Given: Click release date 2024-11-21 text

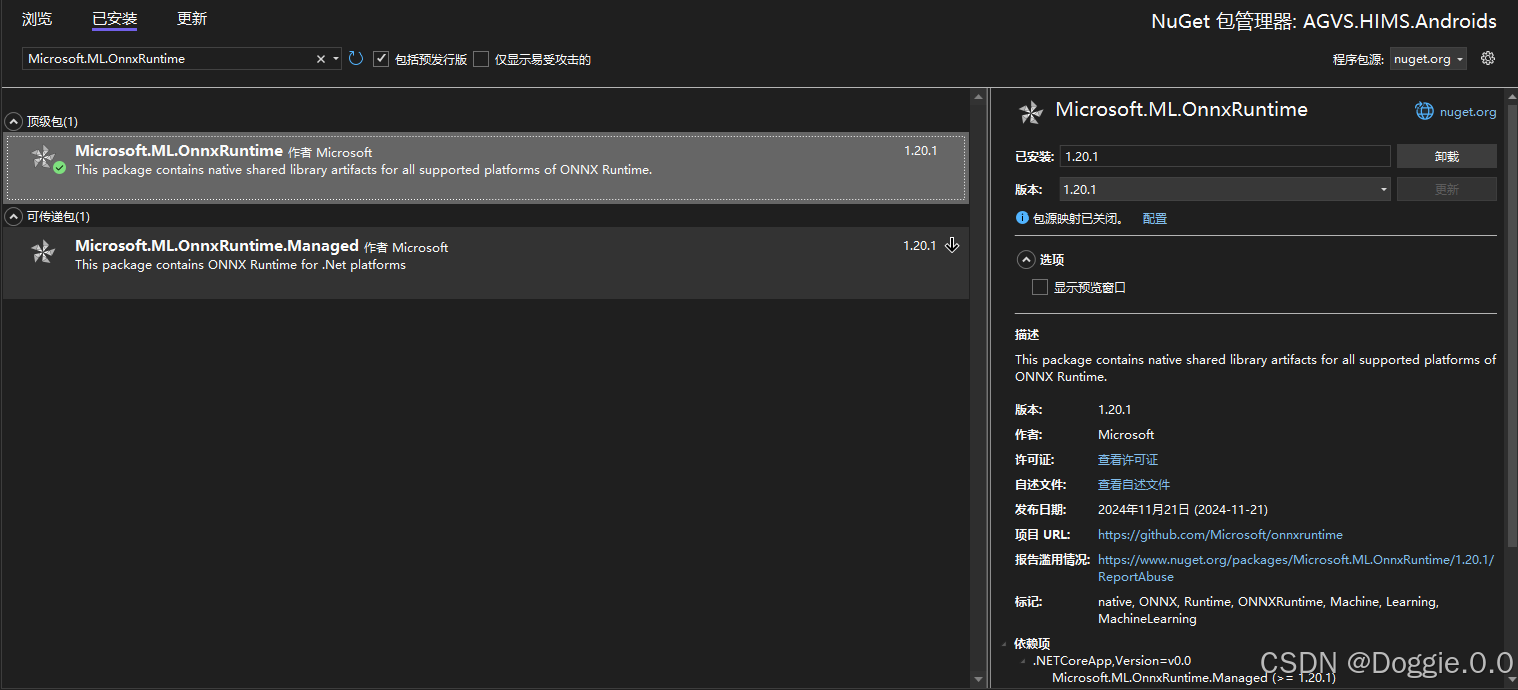Looking at the screenshot, I should pyautogui.click(x=1183, y=509).
